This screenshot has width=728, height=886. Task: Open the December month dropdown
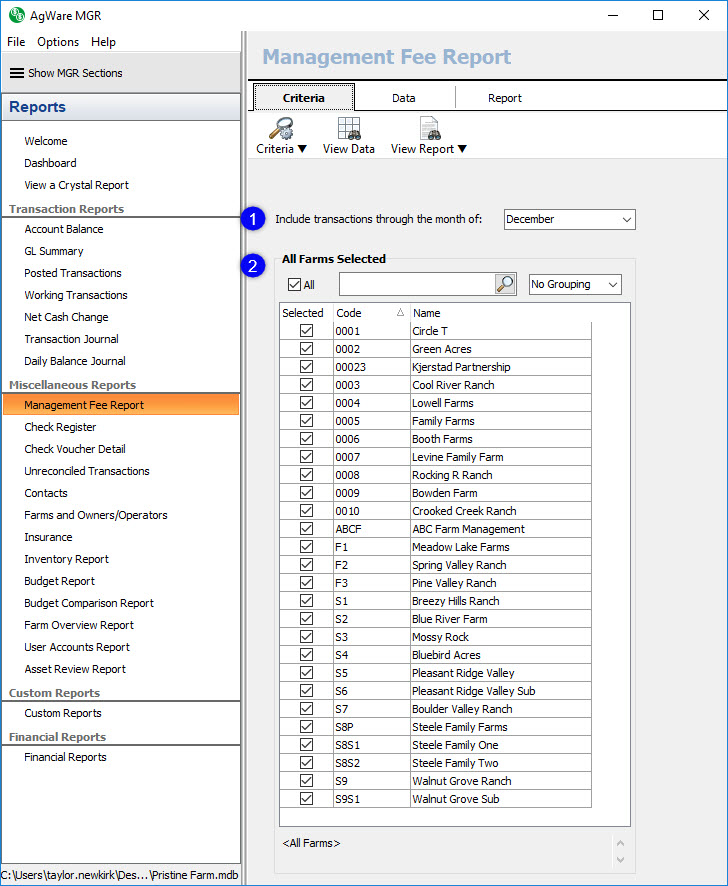(x=569, y=219)
